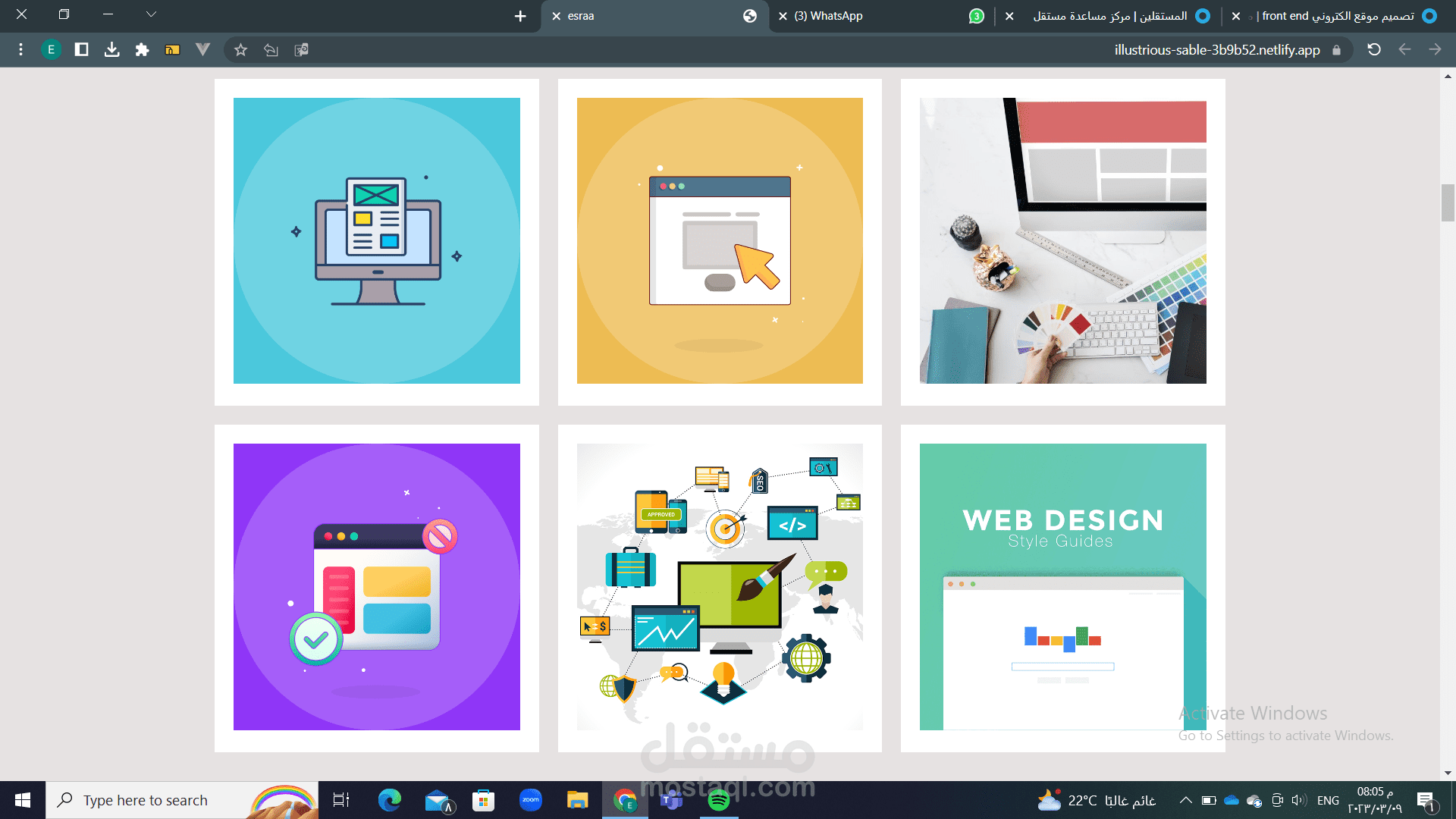Screen dimensions: 1456x819
Task: Close the WhatsApp tab
Action: click(x=783, y=16)
